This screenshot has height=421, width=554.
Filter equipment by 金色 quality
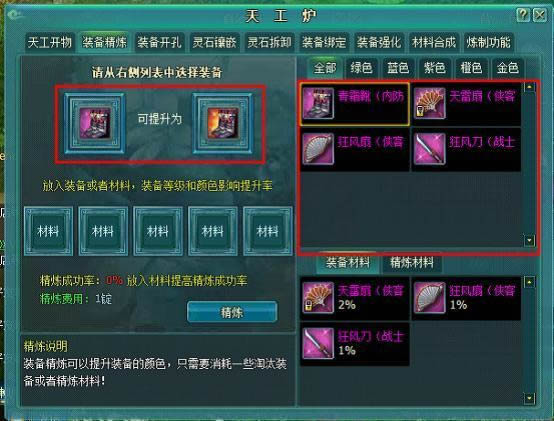[508, 67]
